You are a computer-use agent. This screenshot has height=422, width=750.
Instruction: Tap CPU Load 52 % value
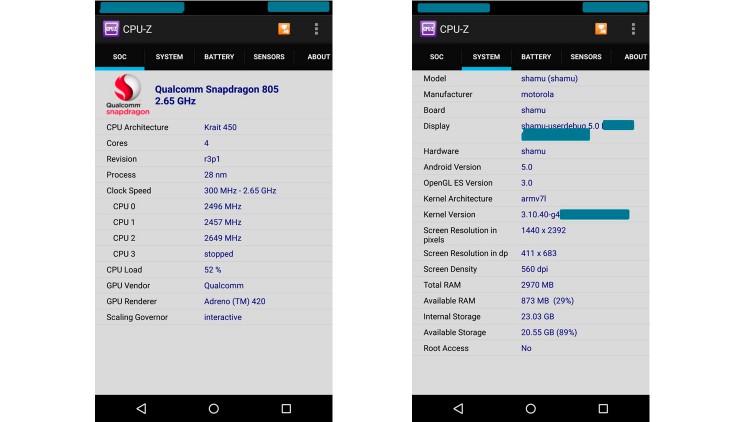coord(212,270)
